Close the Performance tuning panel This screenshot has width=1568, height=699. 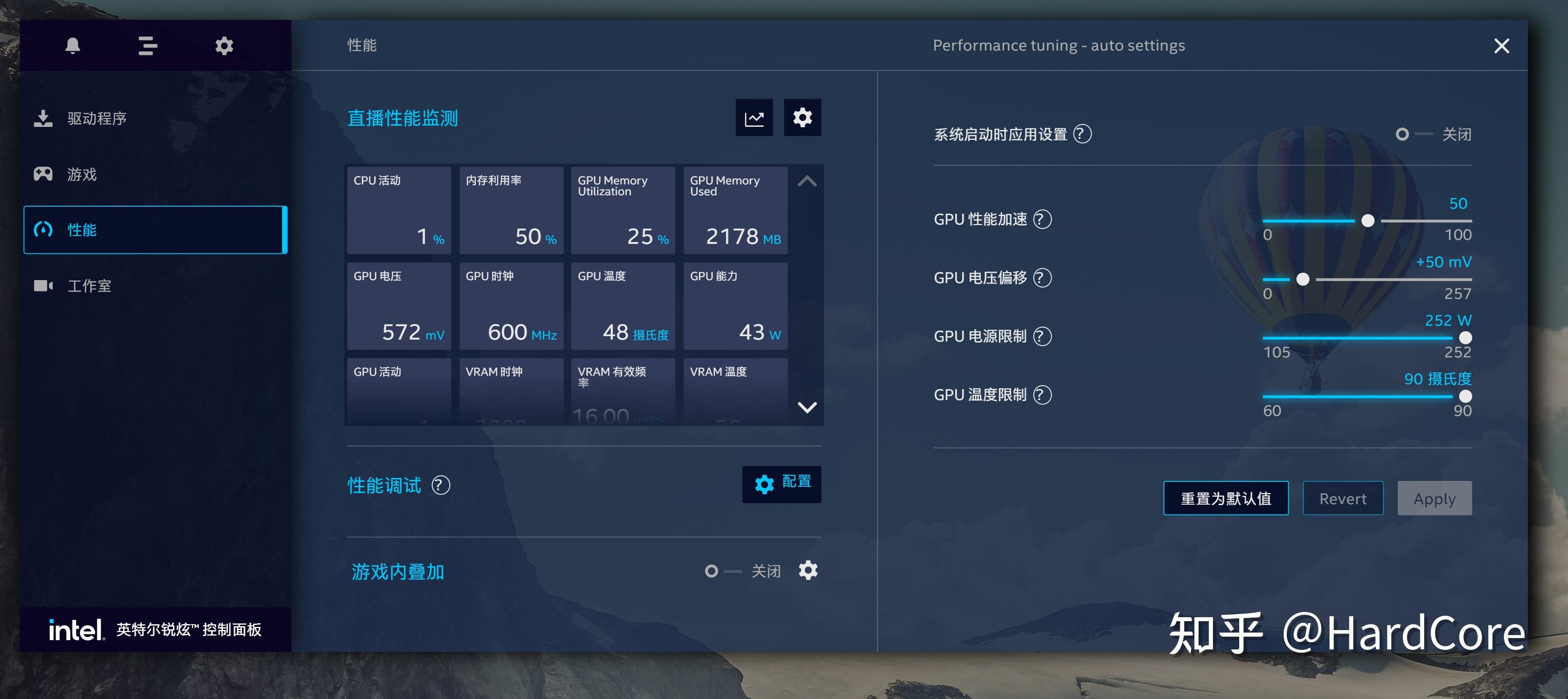pyautogui.click(x=1501, y=46)
